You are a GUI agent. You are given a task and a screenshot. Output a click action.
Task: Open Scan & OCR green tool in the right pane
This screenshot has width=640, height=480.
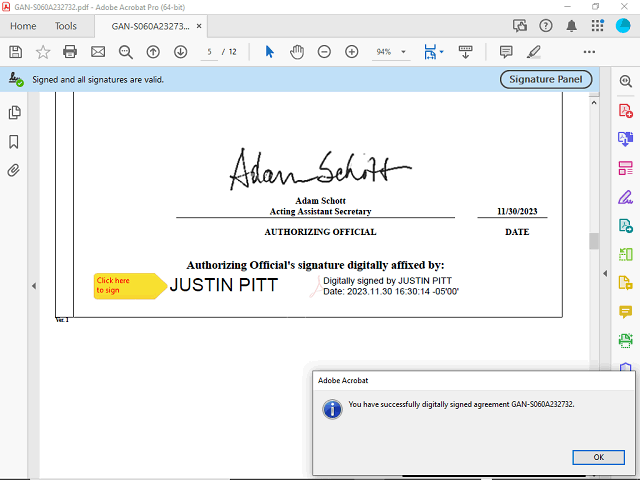tap(625, 340)
